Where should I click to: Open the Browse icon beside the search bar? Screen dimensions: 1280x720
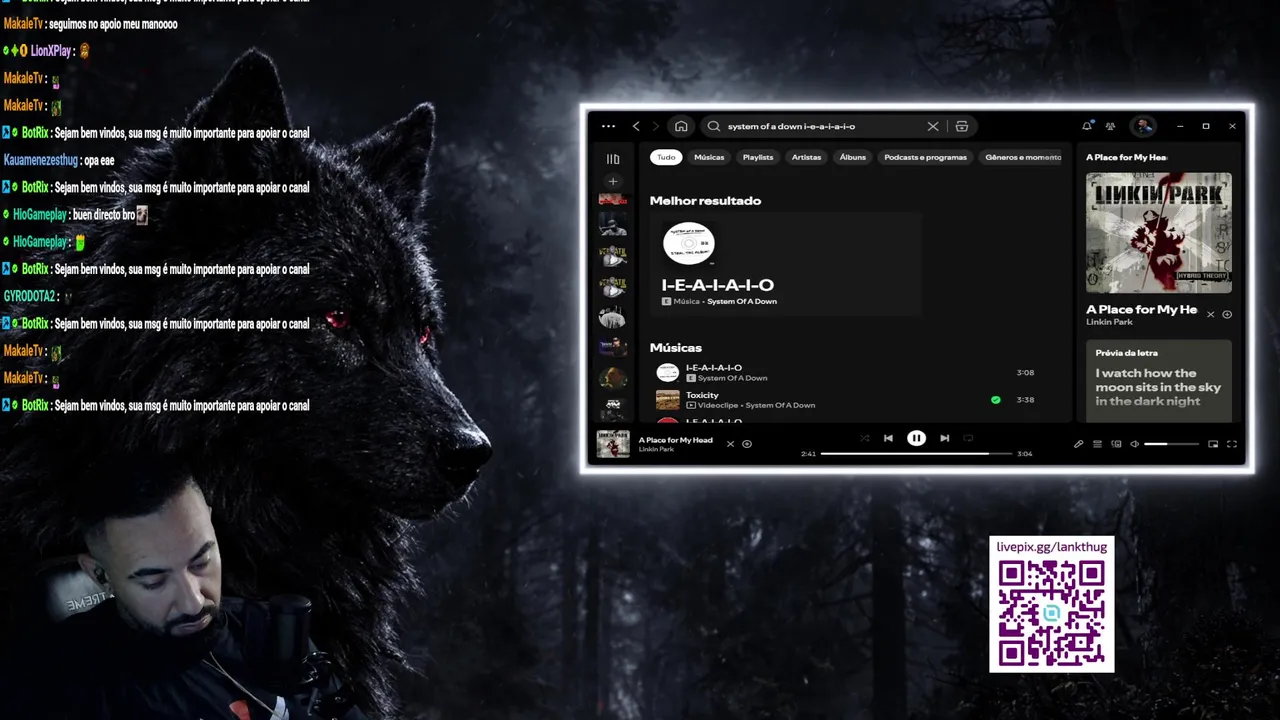pos(962,126)
